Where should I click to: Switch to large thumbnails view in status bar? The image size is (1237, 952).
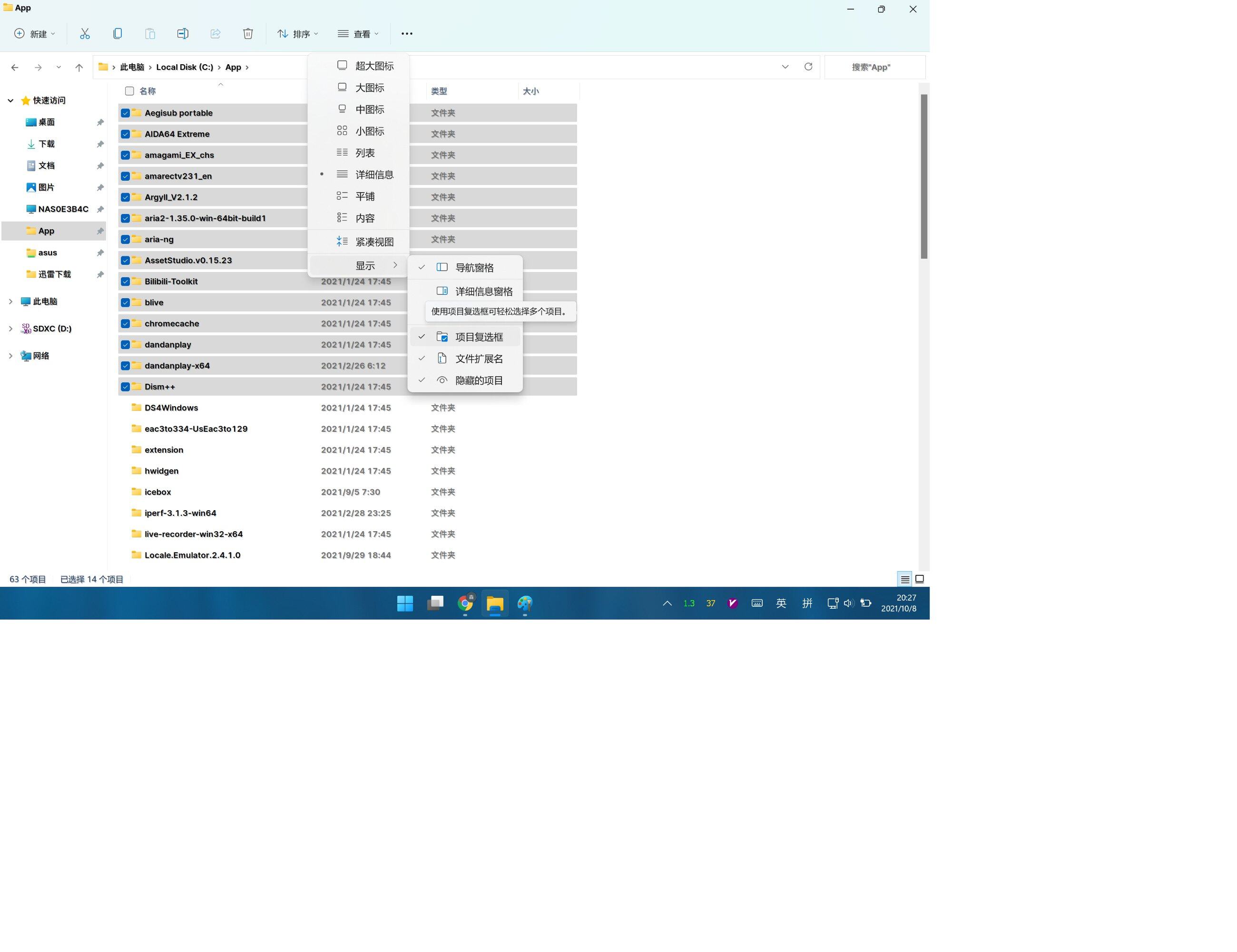tap(920, 579)
